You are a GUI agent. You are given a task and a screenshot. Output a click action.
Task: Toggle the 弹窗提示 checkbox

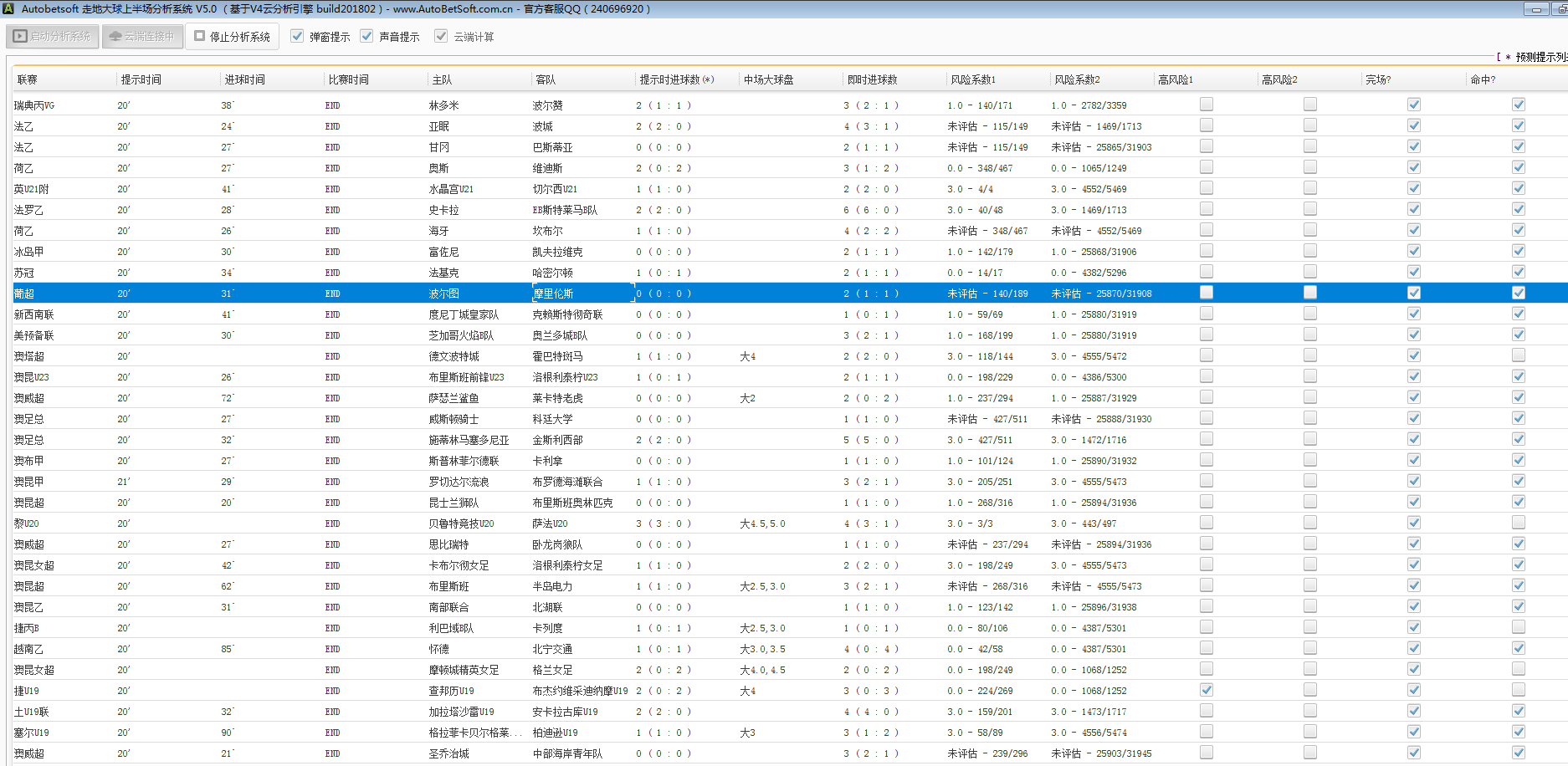coord(297,37)
